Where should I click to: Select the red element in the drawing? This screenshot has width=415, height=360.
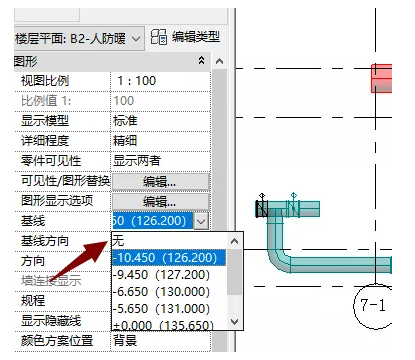pyautogui.click(x=382, y=79)
